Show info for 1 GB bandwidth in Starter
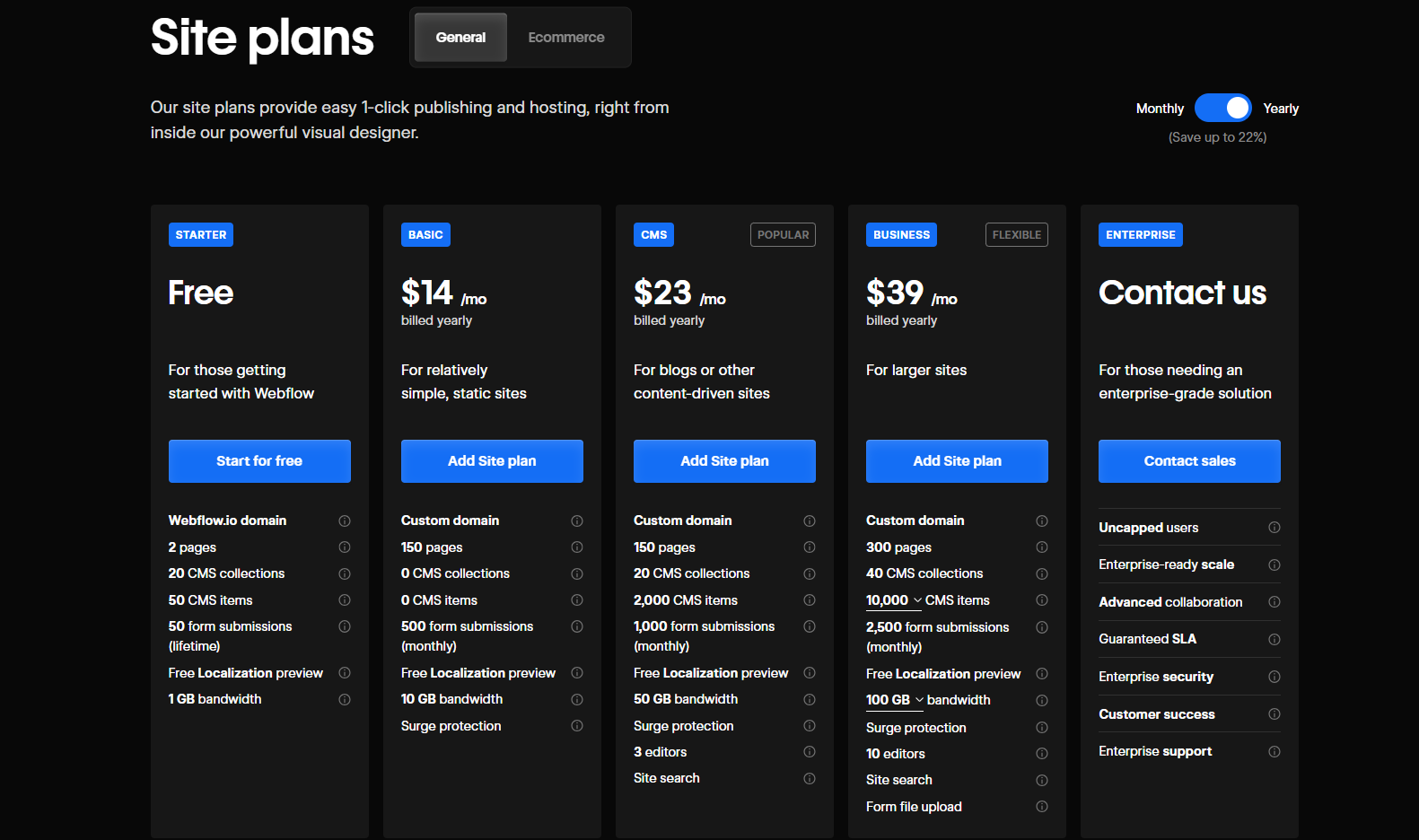The image size is (1419, 840). (x=345, y=700)
